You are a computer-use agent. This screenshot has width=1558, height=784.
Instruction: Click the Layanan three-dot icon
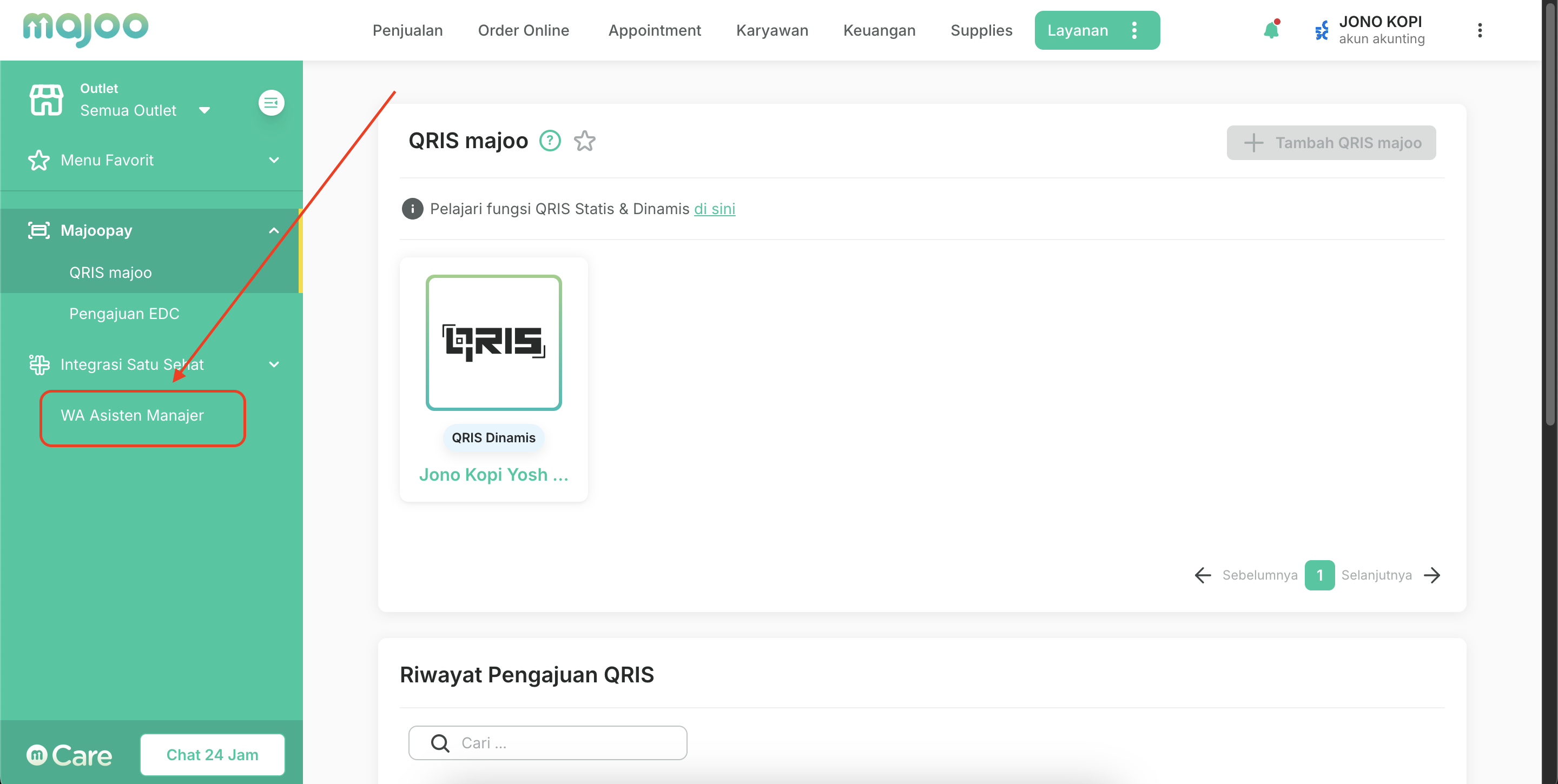tap(1134, 30)
